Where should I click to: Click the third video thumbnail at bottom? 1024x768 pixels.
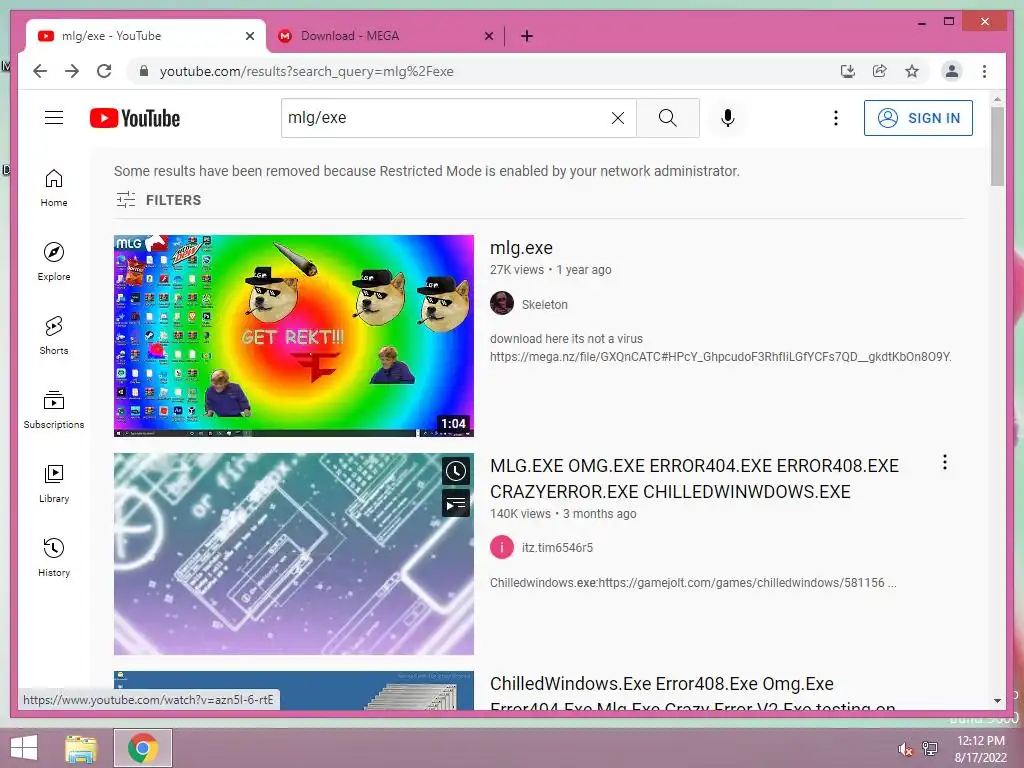point(294,690)
